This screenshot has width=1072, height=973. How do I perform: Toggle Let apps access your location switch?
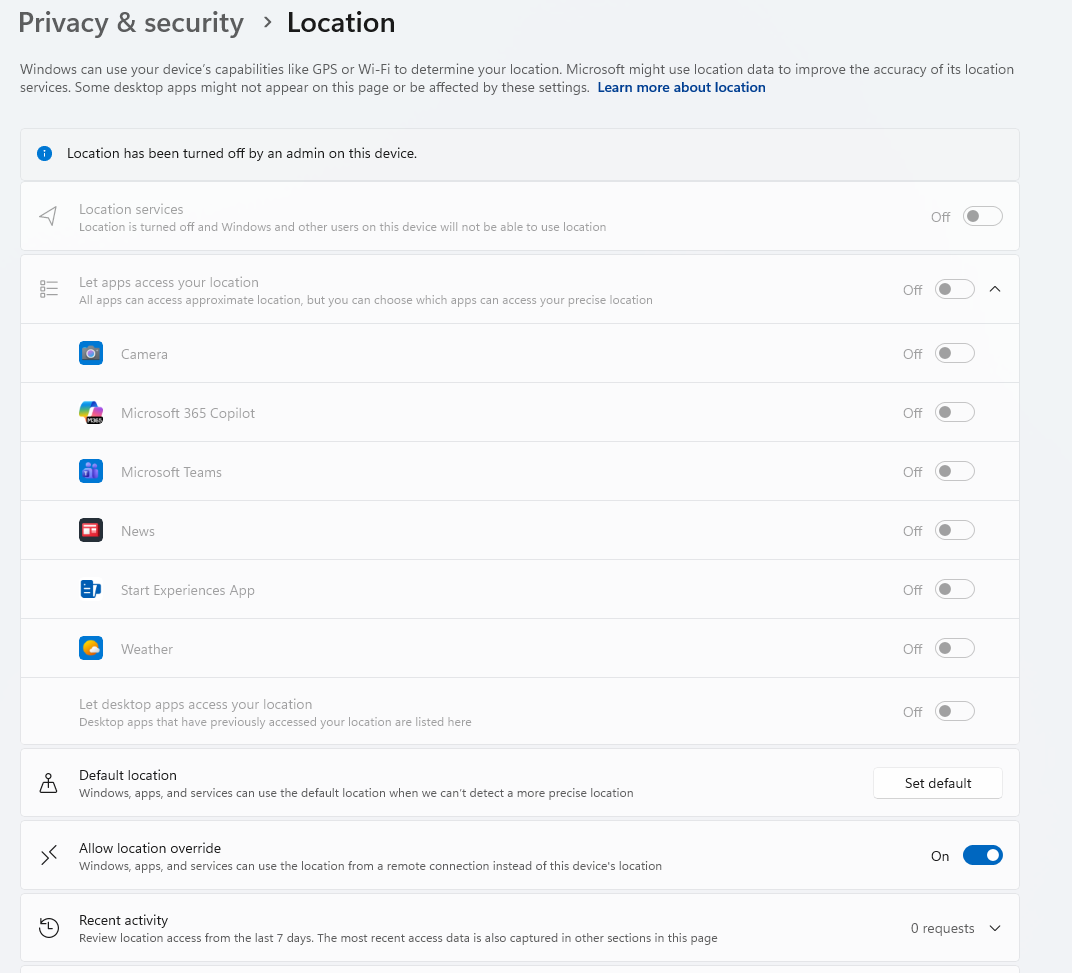click(954, 289)
